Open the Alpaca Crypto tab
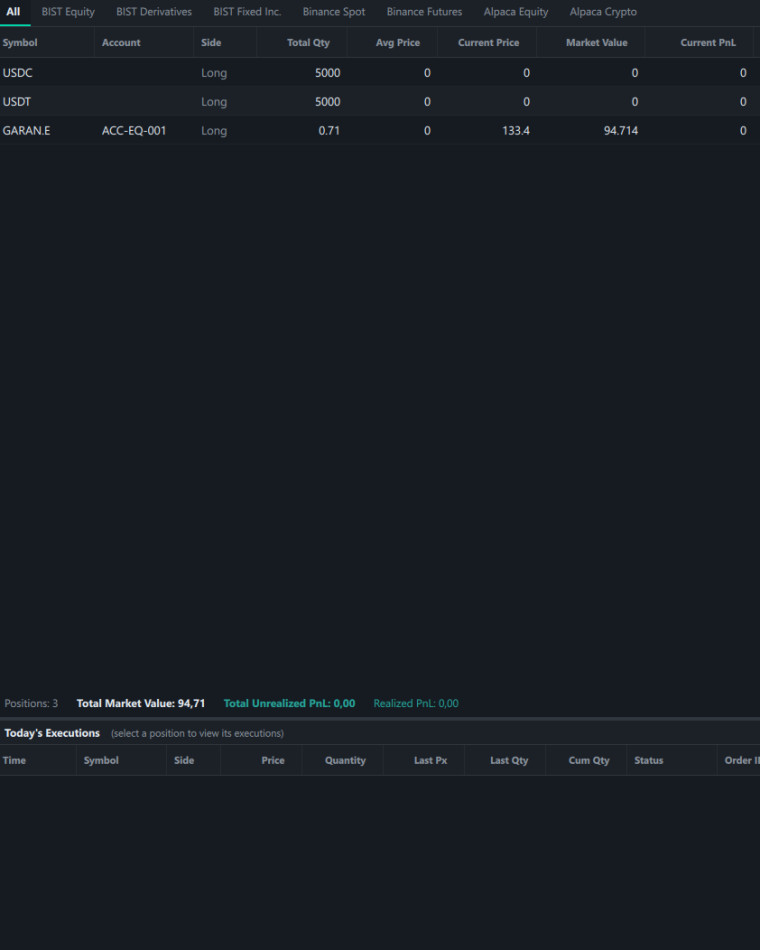The image size is (760, 950). click(603, 12)
